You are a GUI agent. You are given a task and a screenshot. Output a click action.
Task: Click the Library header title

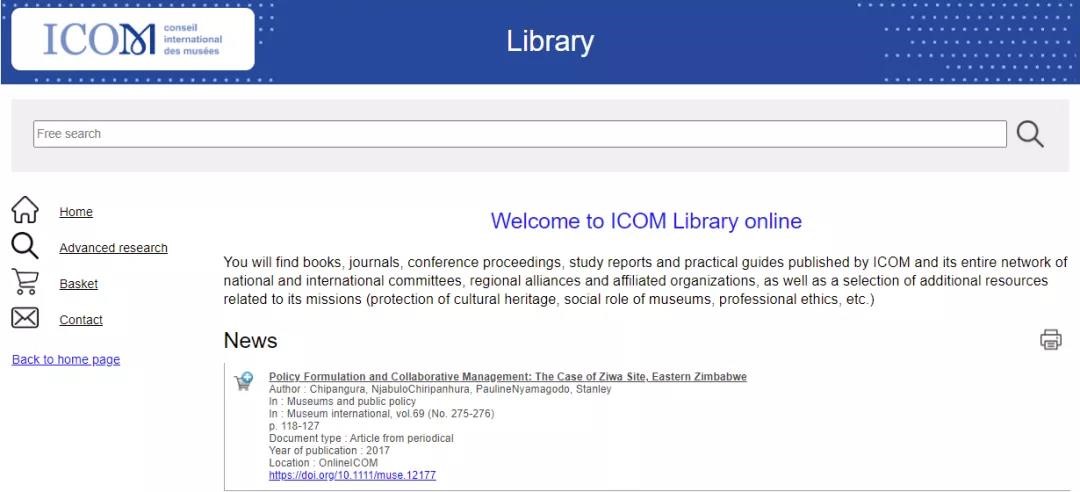pos(550,41)
